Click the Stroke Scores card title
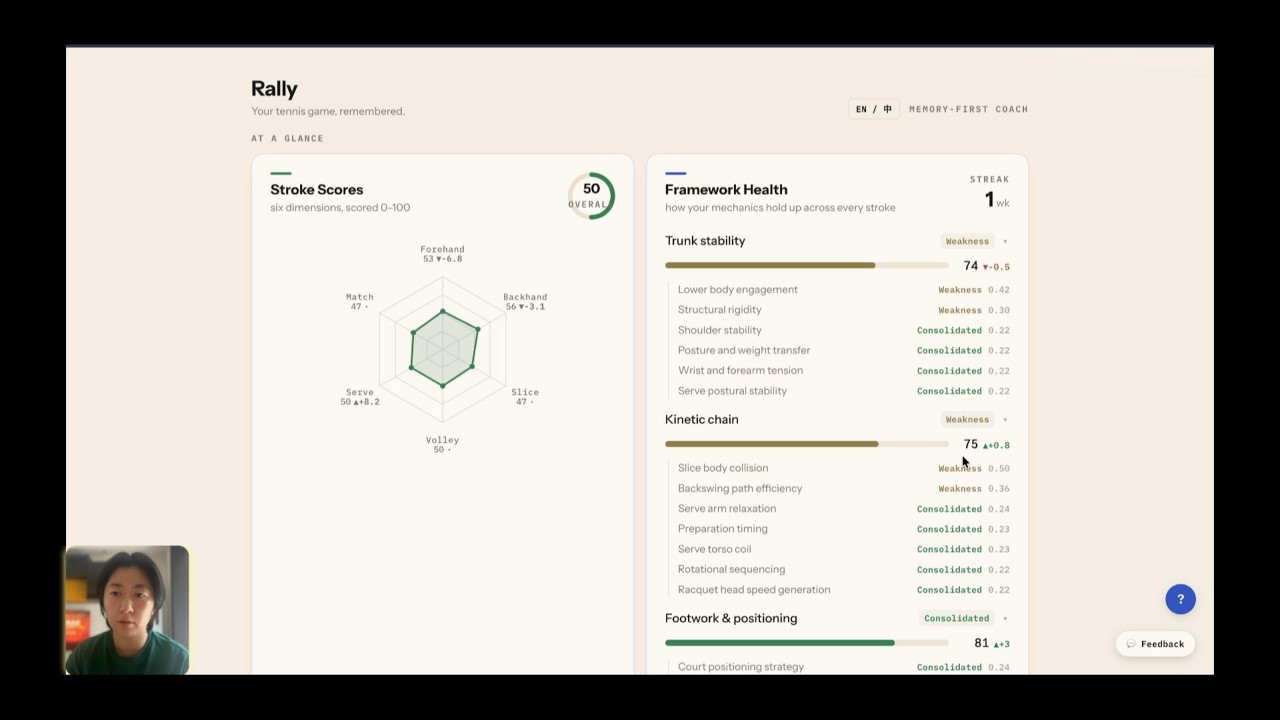 click(316, 189)
